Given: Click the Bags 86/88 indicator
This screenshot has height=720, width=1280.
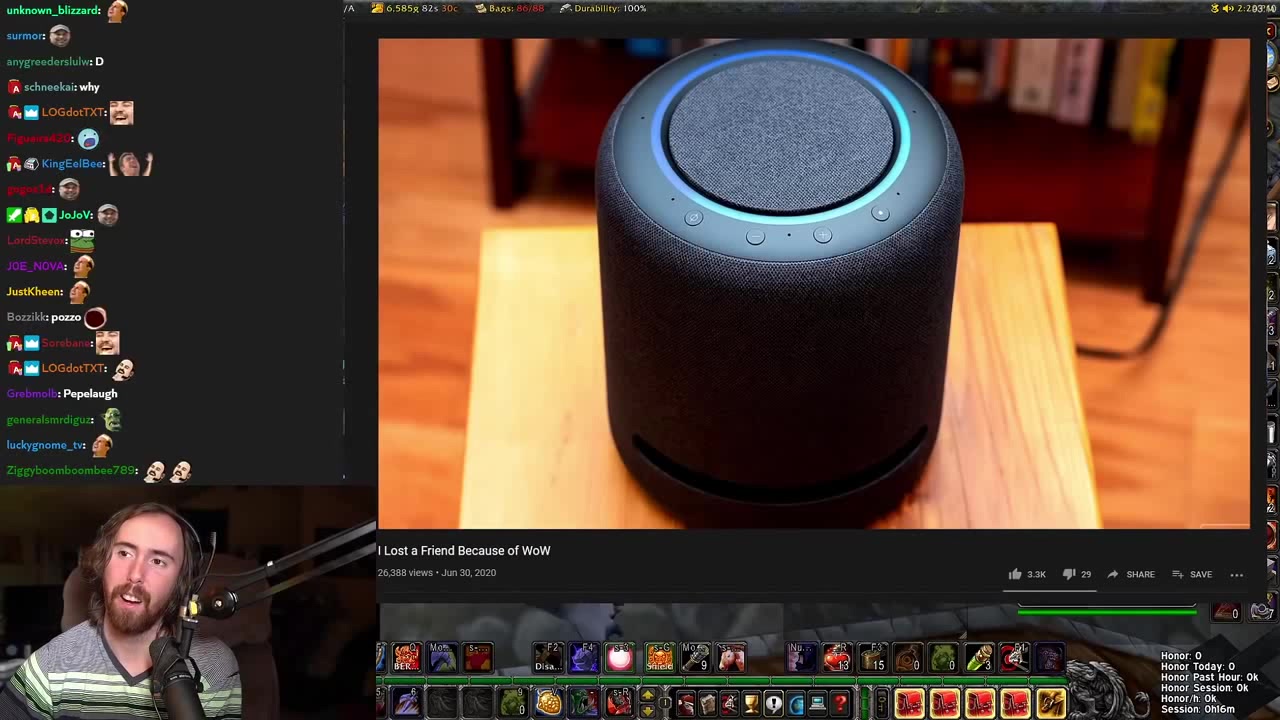Looking at the screenshot, I should [509, 8].
